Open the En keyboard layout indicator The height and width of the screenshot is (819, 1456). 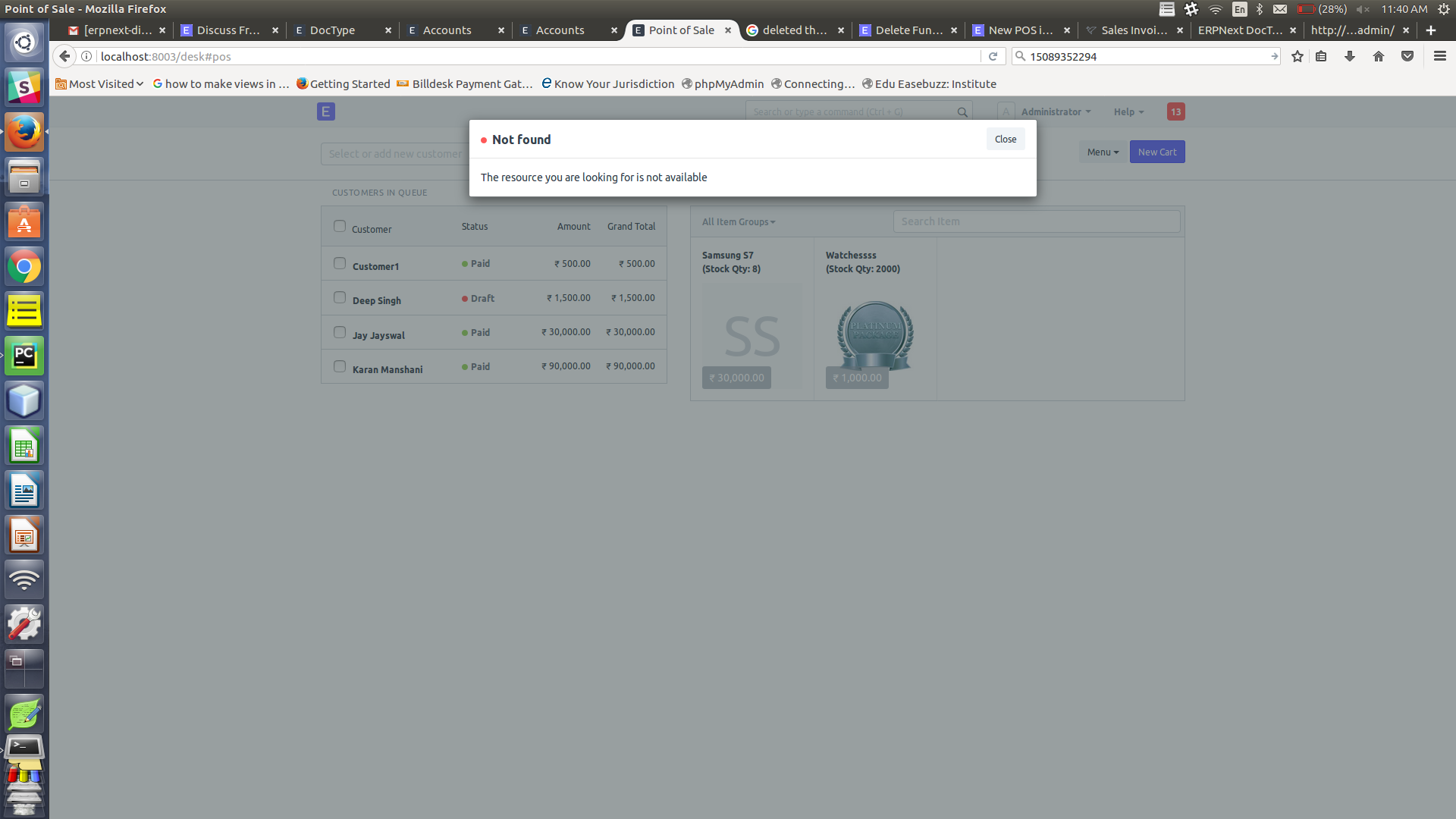pos(1239,9)
